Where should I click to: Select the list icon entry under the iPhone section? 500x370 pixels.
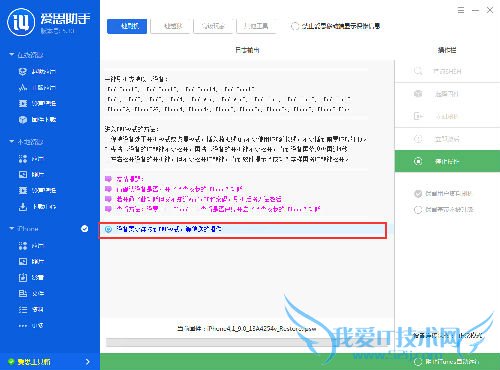(23, 309)
